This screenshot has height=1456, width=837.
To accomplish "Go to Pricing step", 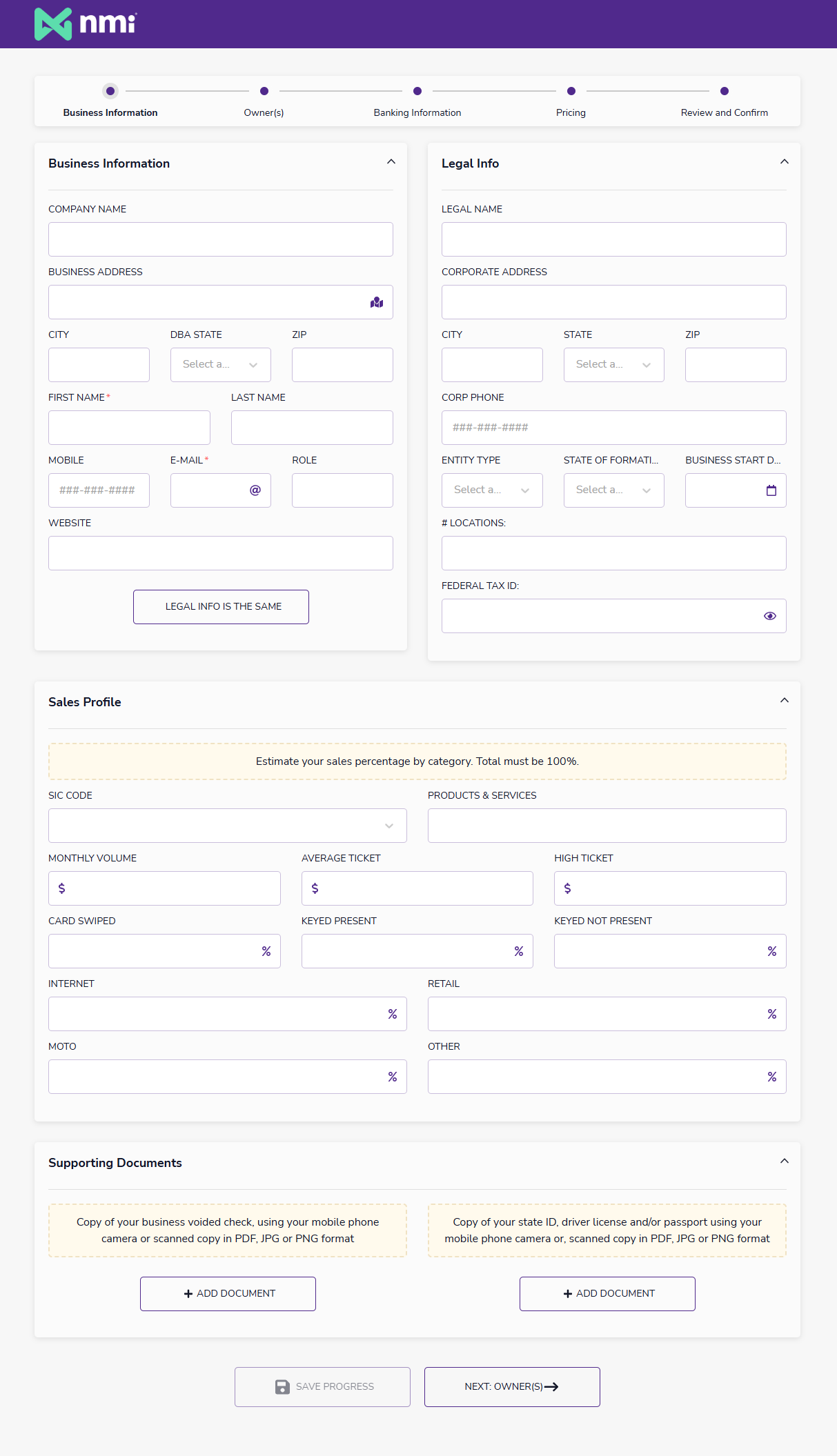I will click(571, 101).
